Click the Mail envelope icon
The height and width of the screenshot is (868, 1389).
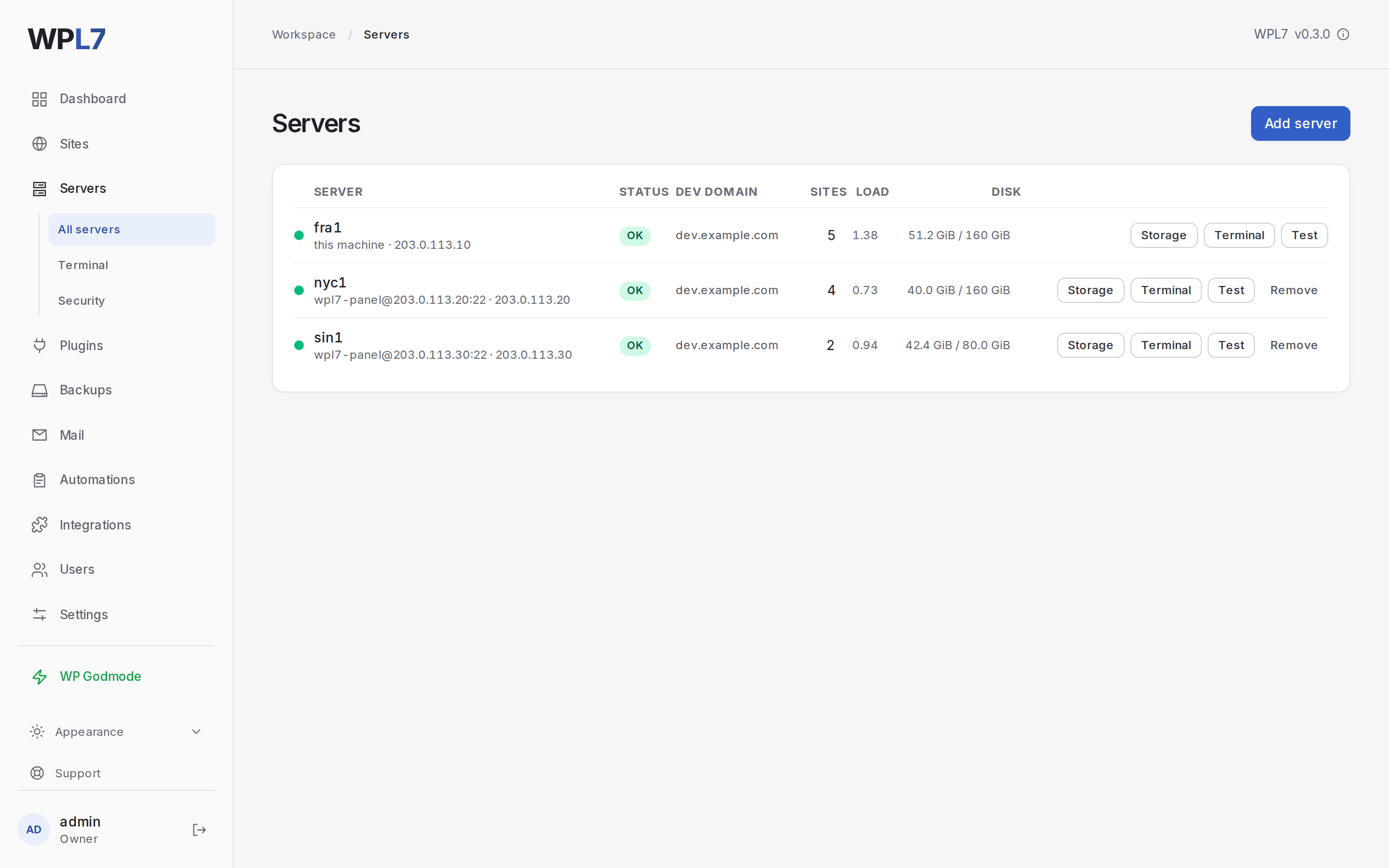[x=39, y=435]
